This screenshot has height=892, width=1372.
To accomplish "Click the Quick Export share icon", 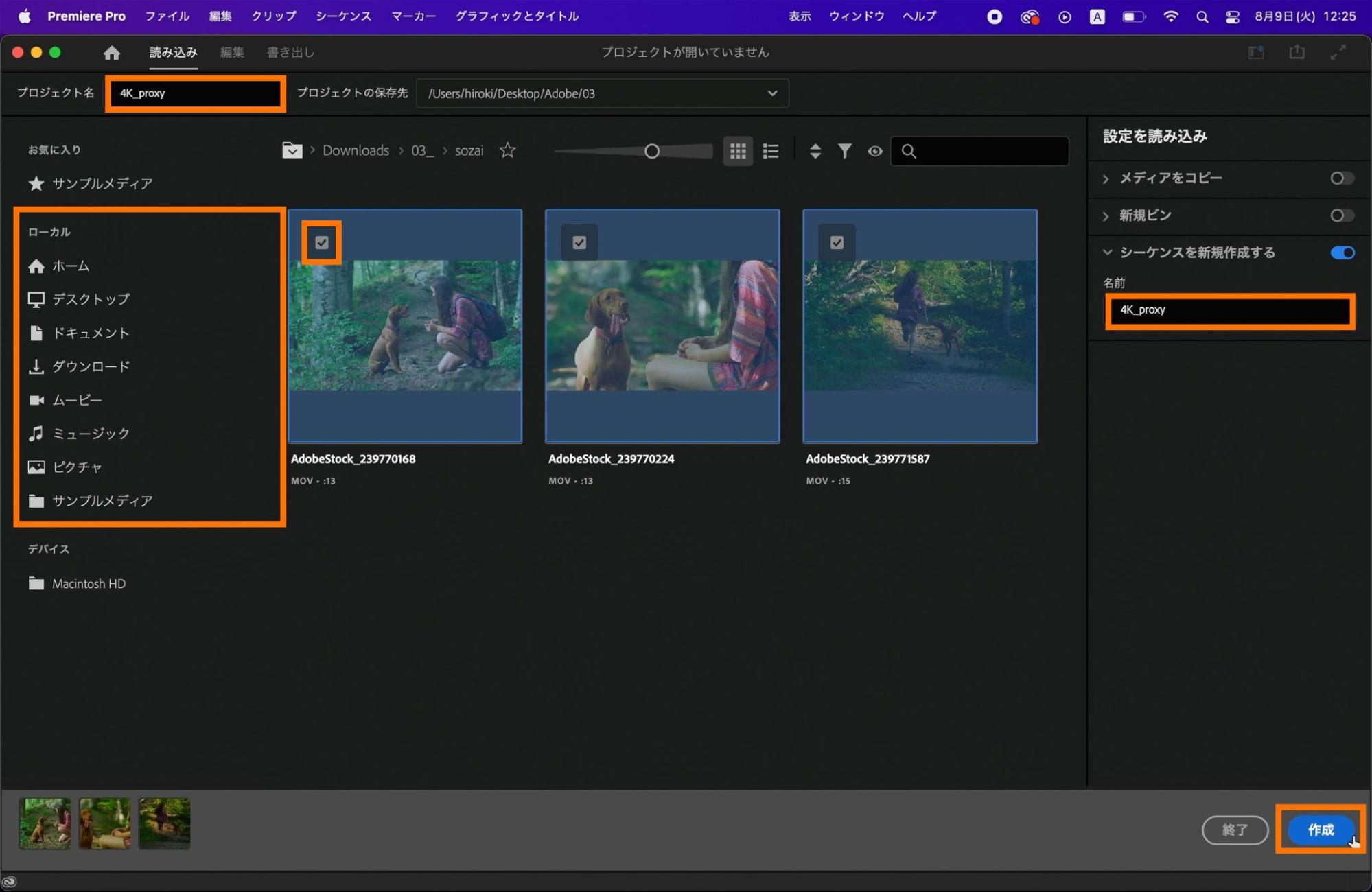I will [1297, 52].
